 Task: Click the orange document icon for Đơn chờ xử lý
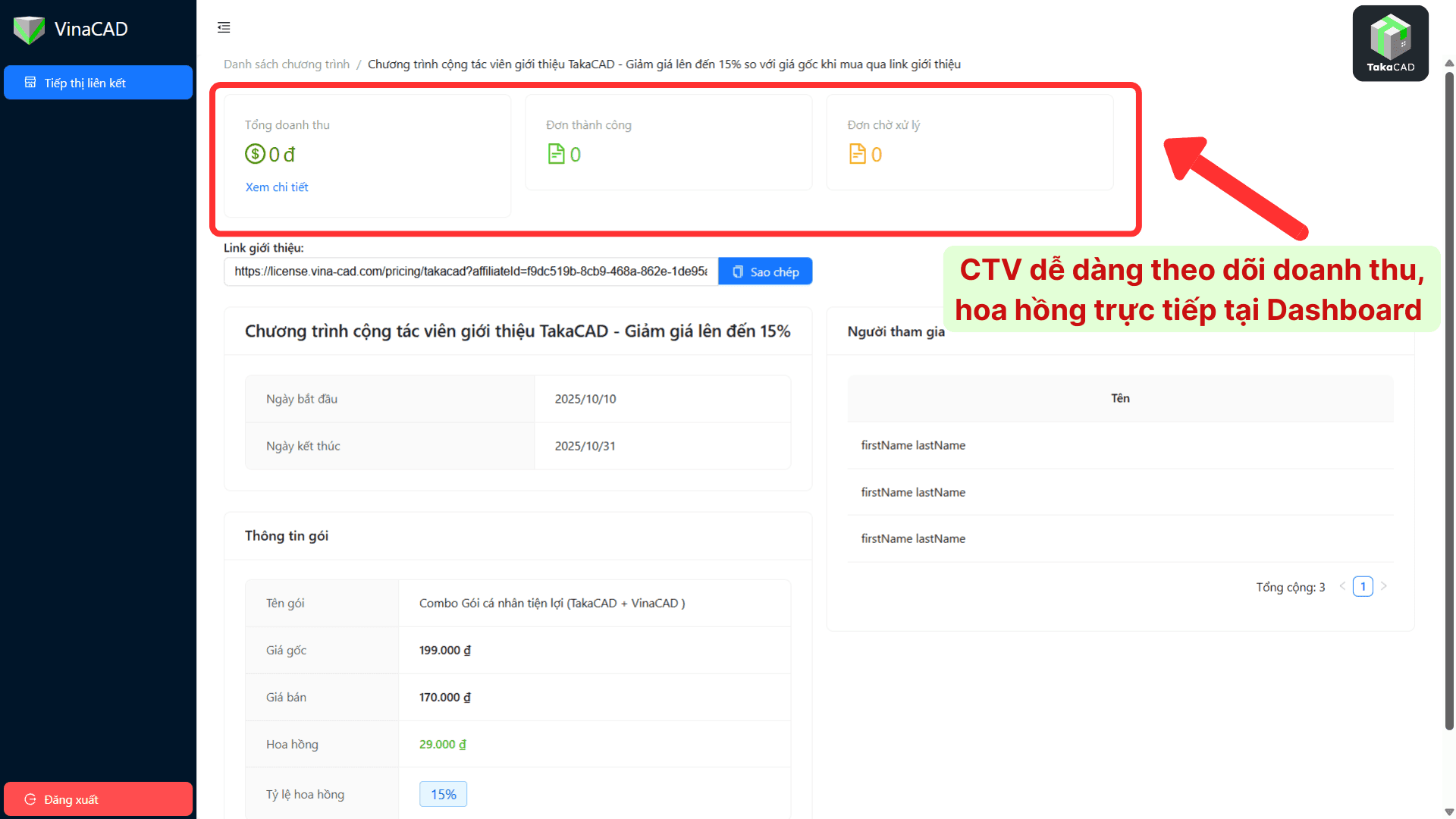point(857,154)
